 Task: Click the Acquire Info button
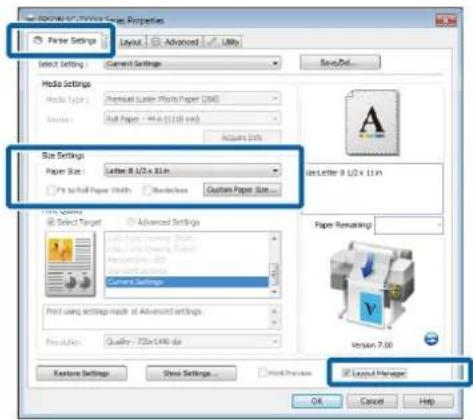point(242,138)
